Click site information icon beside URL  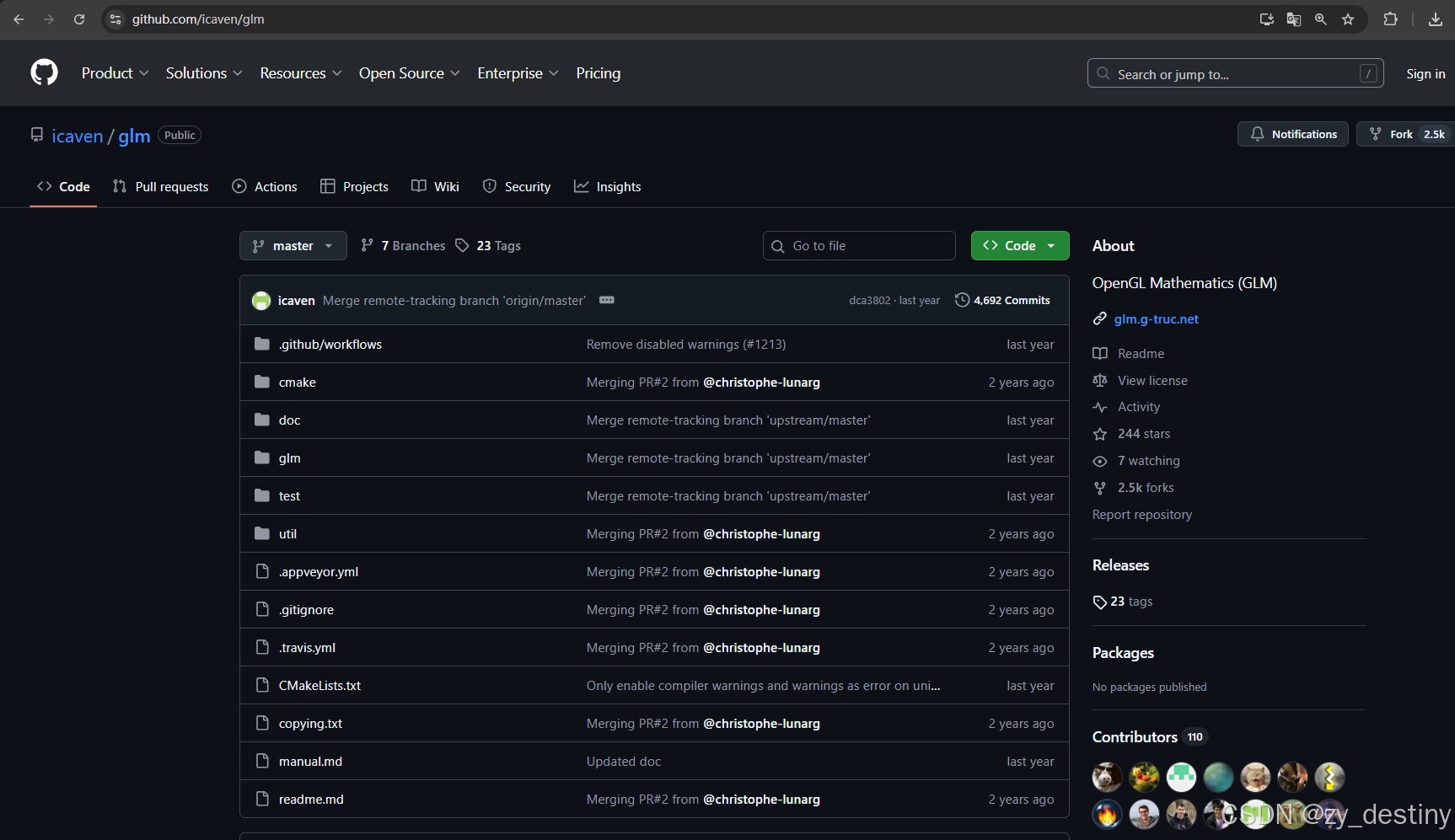116,19
